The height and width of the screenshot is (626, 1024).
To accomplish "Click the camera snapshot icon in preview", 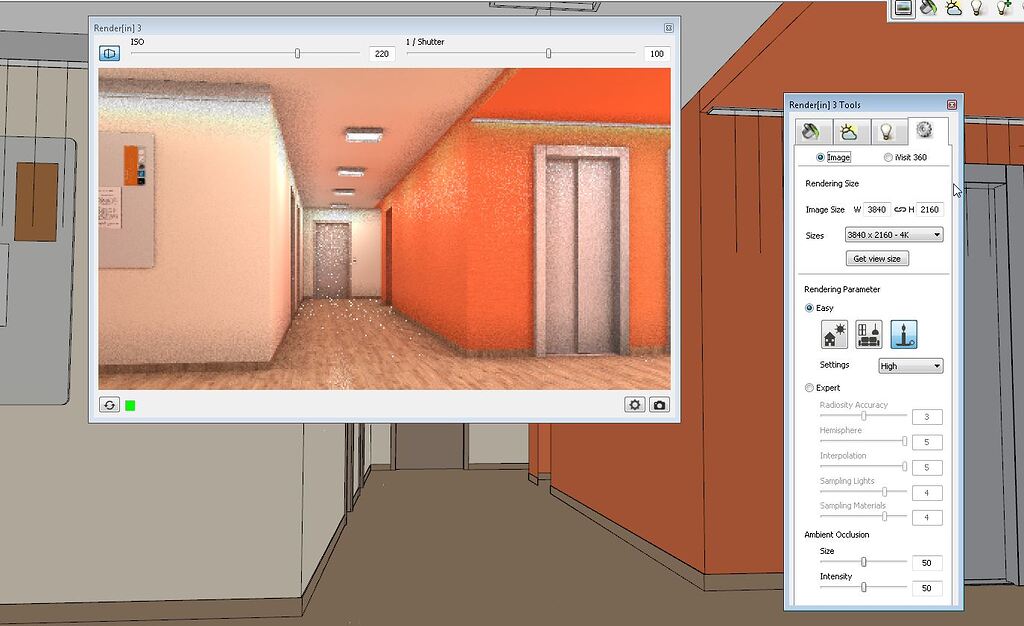I will pyautogui.click(x=659, y=405).
